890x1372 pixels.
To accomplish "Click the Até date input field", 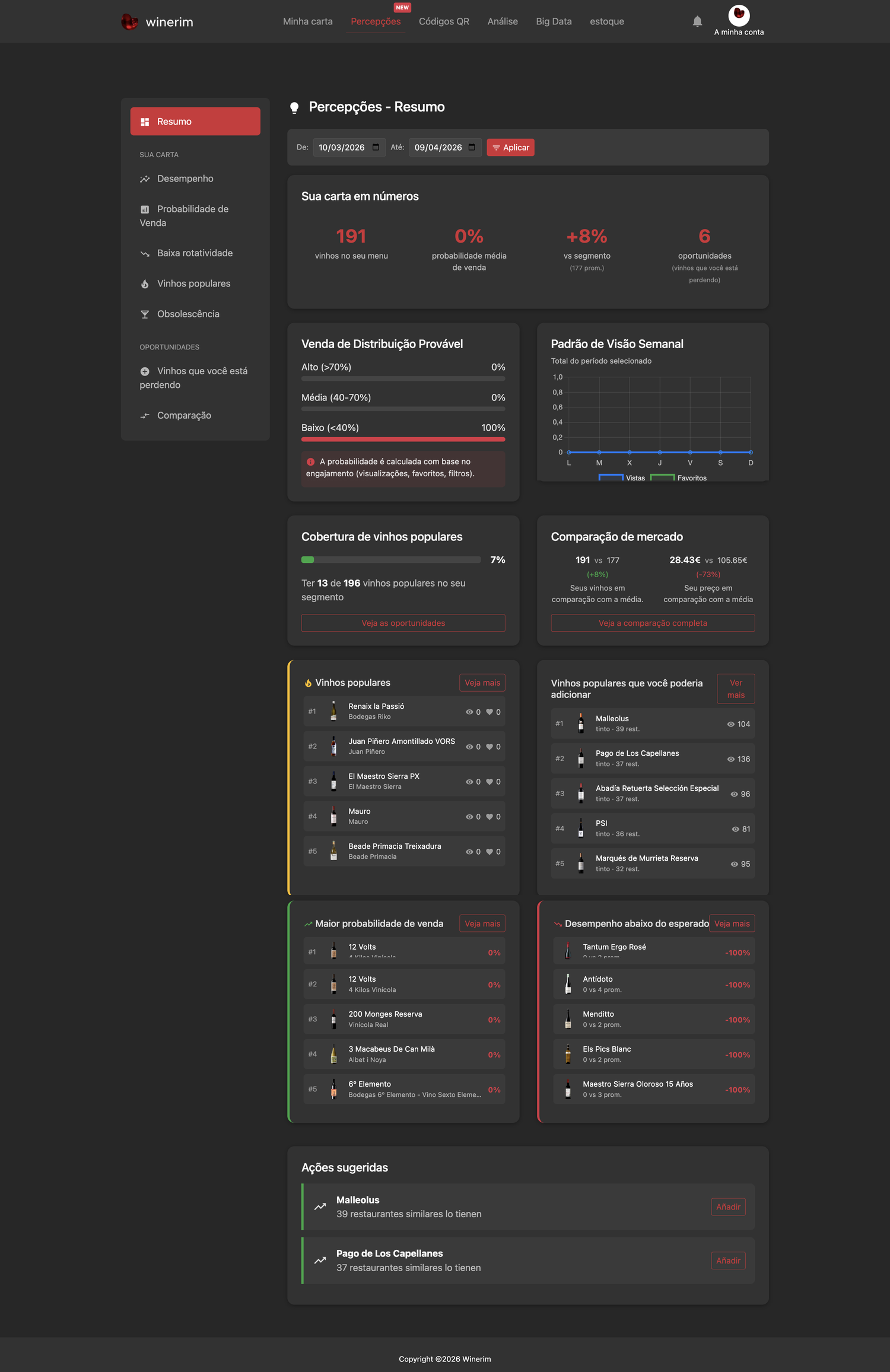I will [x=446, y=148].
